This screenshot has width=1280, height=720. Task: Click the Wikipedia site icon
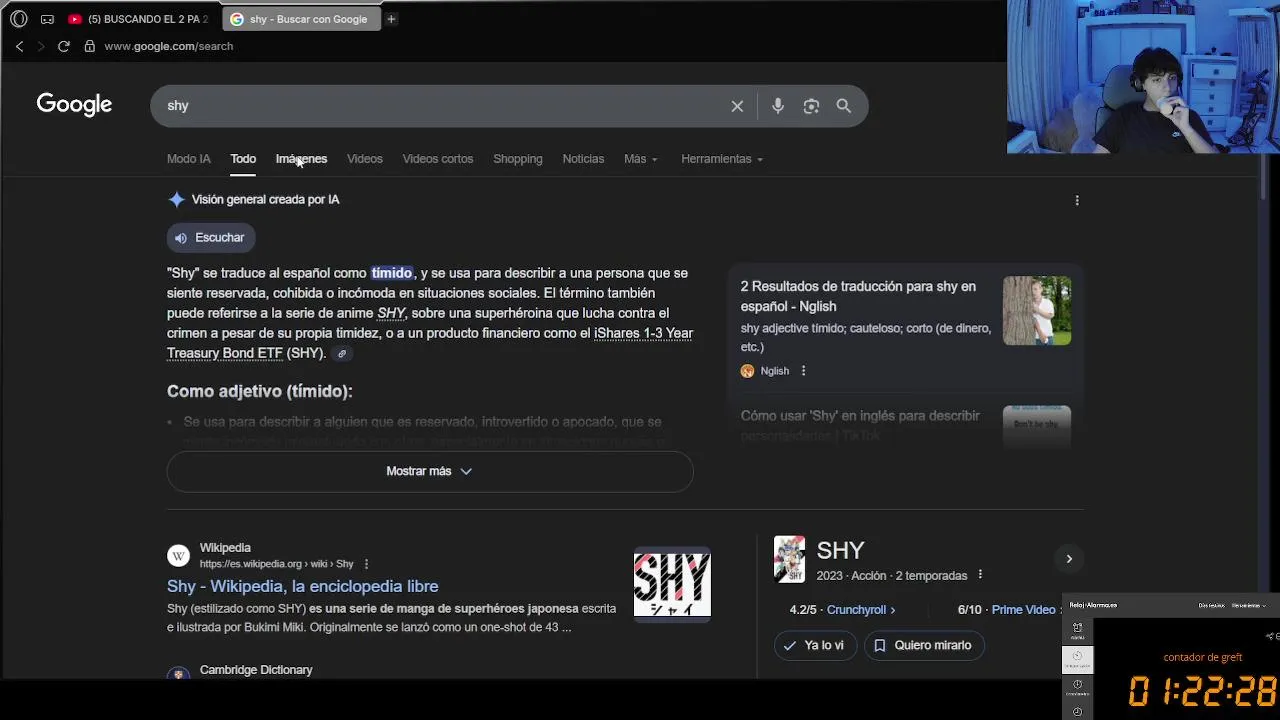[178, 556]
